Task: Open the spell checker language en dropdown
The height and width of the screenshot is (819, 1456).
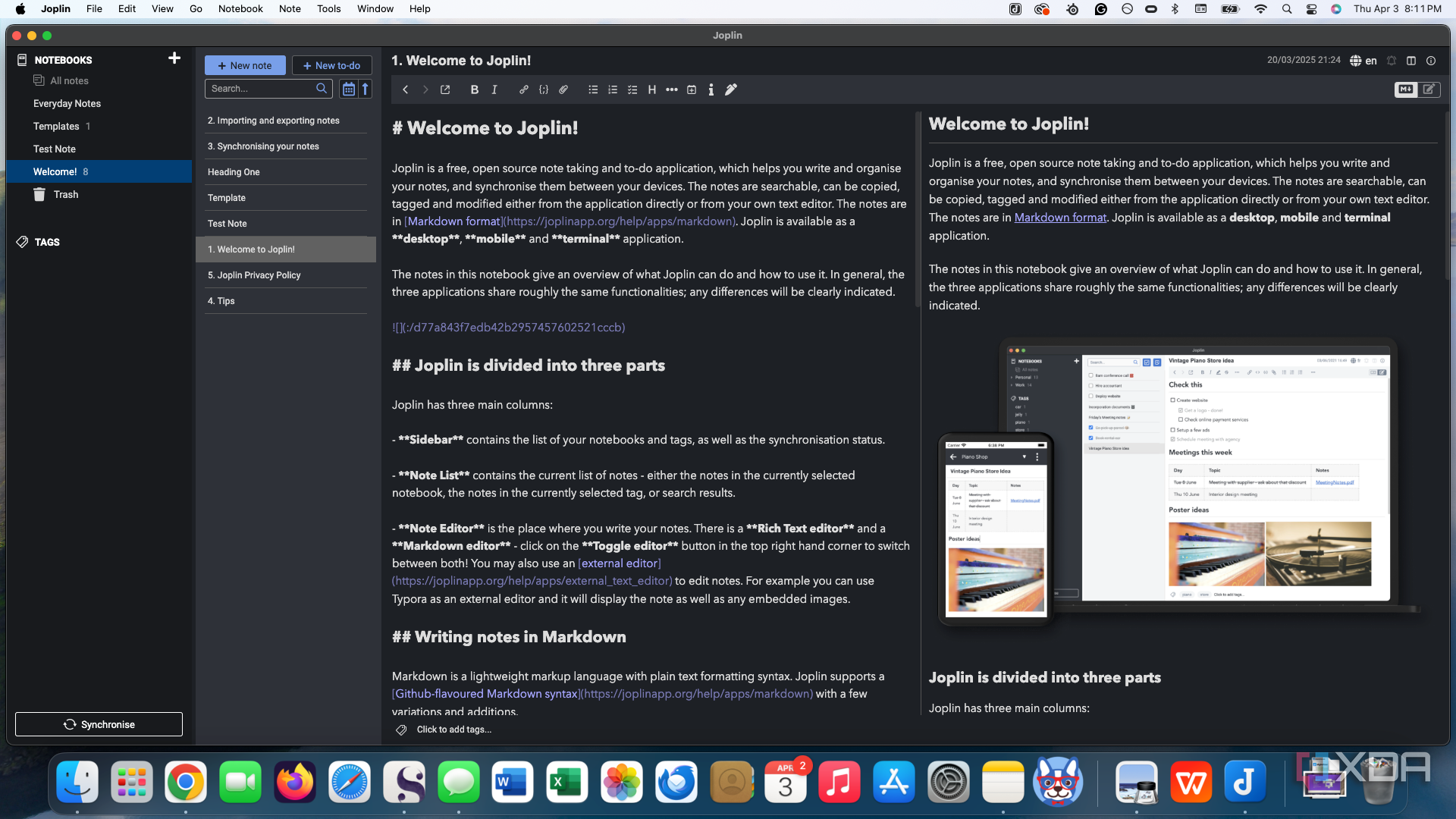Action: 1363,61
